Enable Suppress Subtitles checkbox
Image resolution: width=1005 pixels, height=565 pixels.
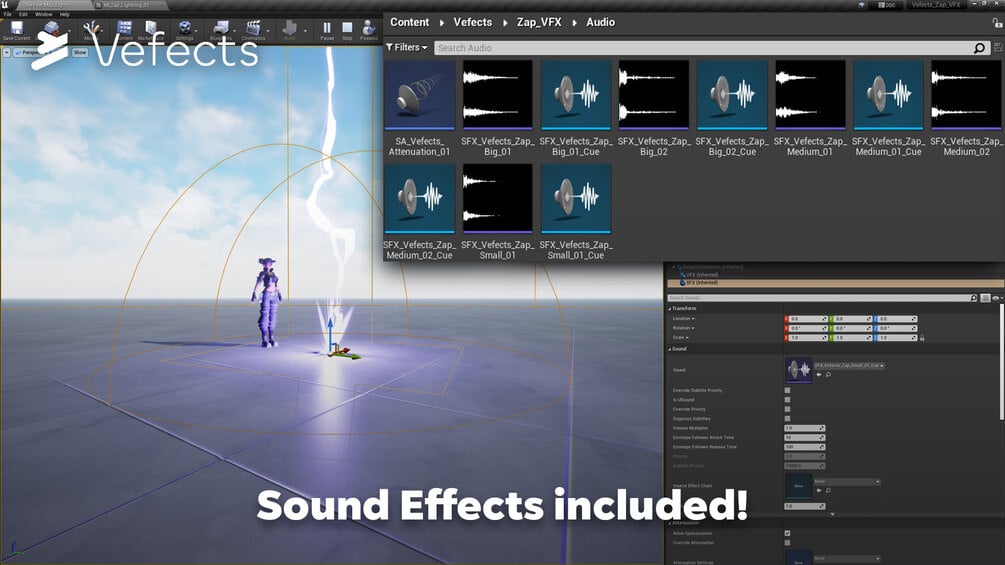click(x=788, y=419)
